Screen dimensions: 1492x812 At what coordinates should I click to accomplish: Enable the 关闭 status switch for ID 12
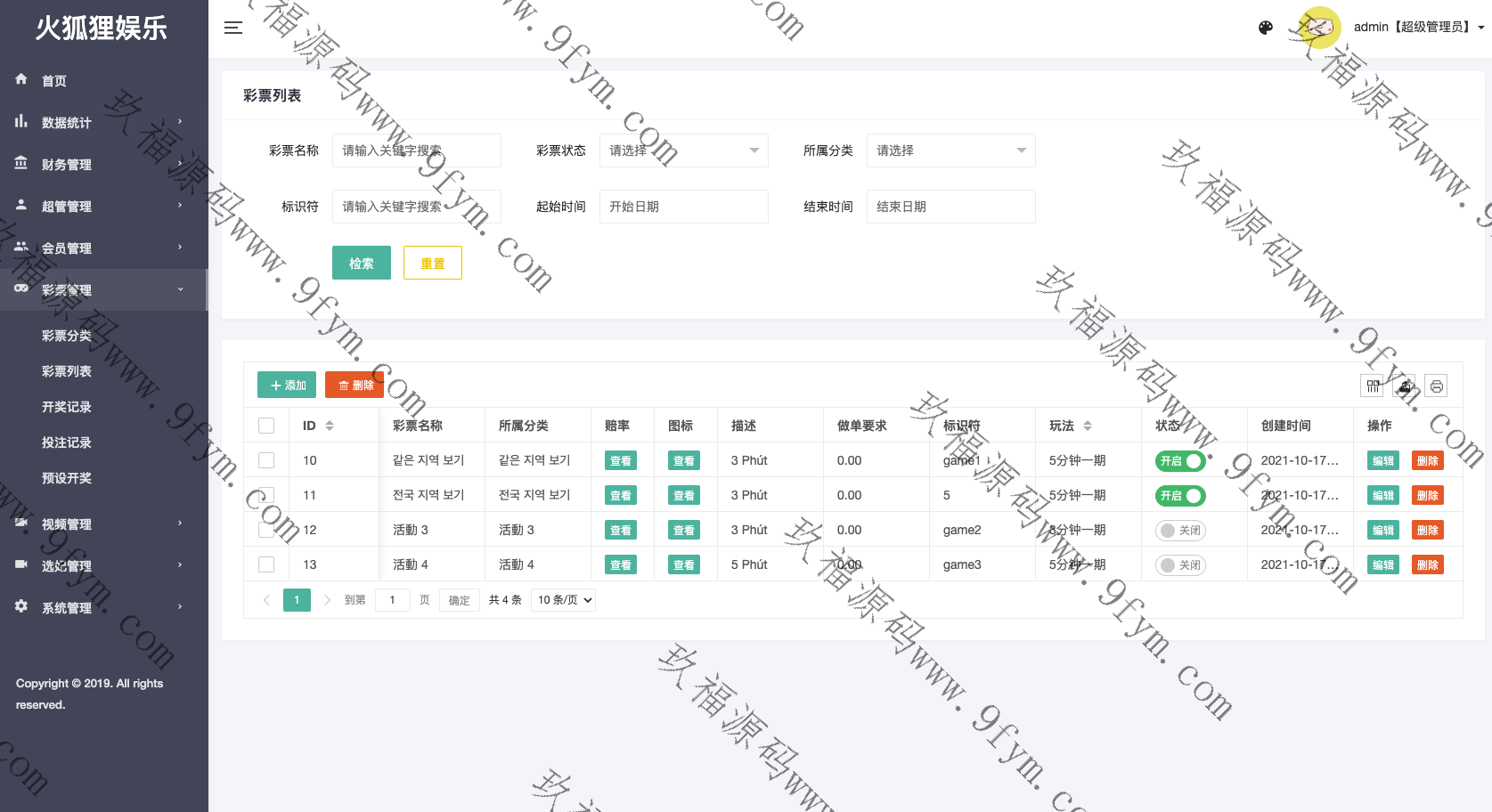coord(1180,530)
